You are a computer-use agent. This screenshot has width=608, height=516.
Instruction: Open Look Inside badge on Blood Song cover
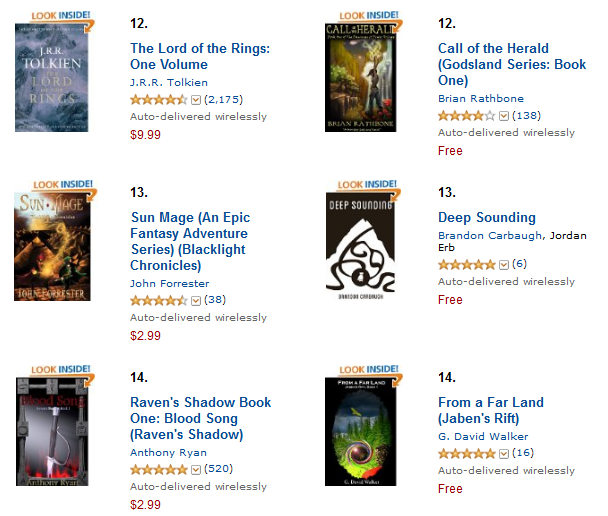pos(62,371)
